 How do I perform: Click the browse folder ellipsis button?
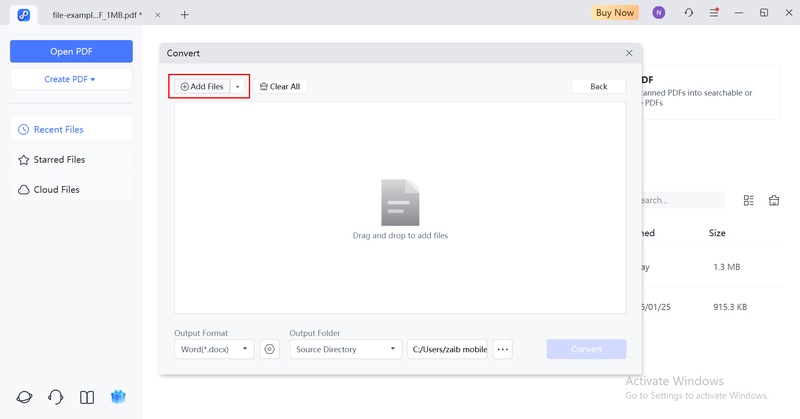click(503, 349)
